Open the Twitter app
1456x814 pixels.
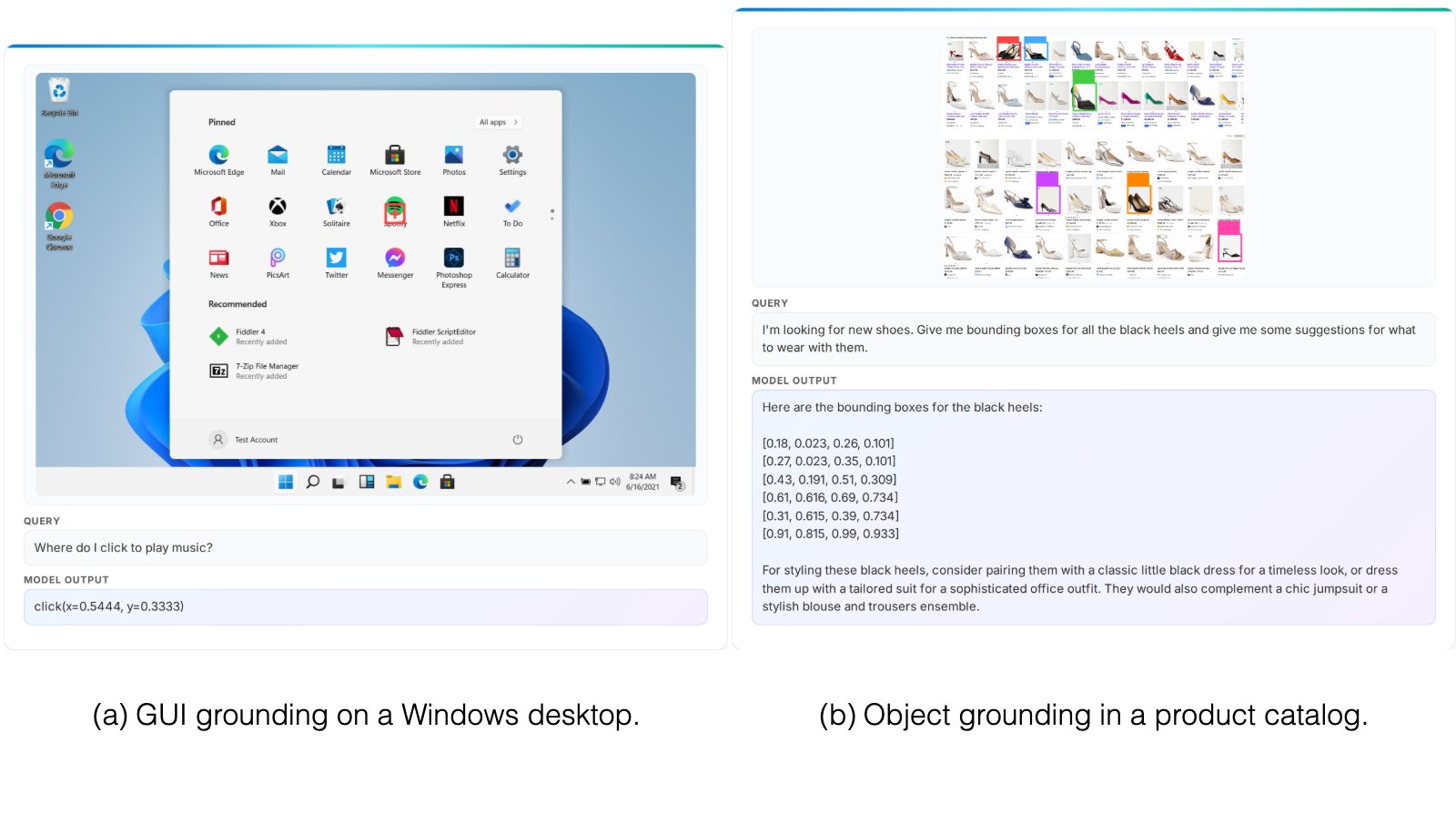tap(336, 262)
